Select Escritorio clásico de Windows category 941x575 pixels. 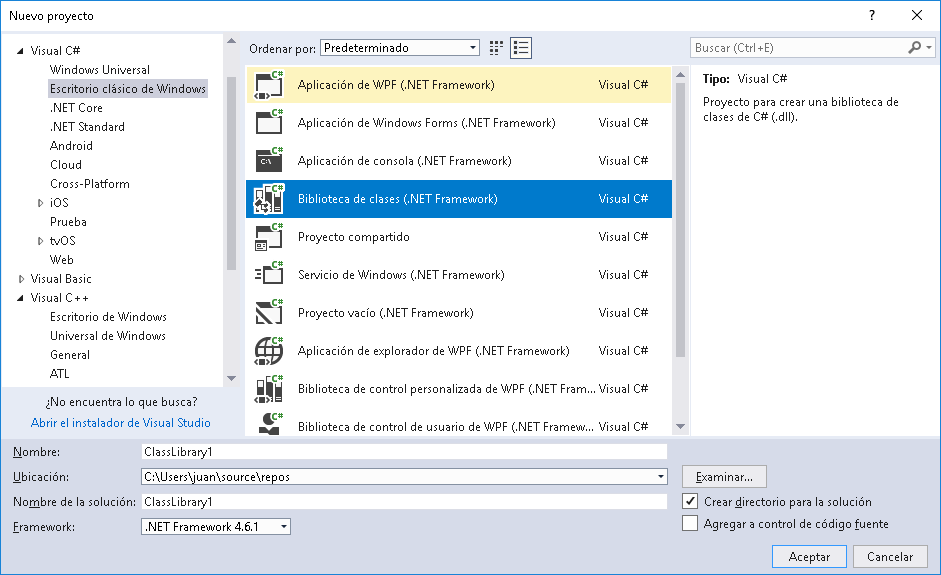(x=128, y=89)
